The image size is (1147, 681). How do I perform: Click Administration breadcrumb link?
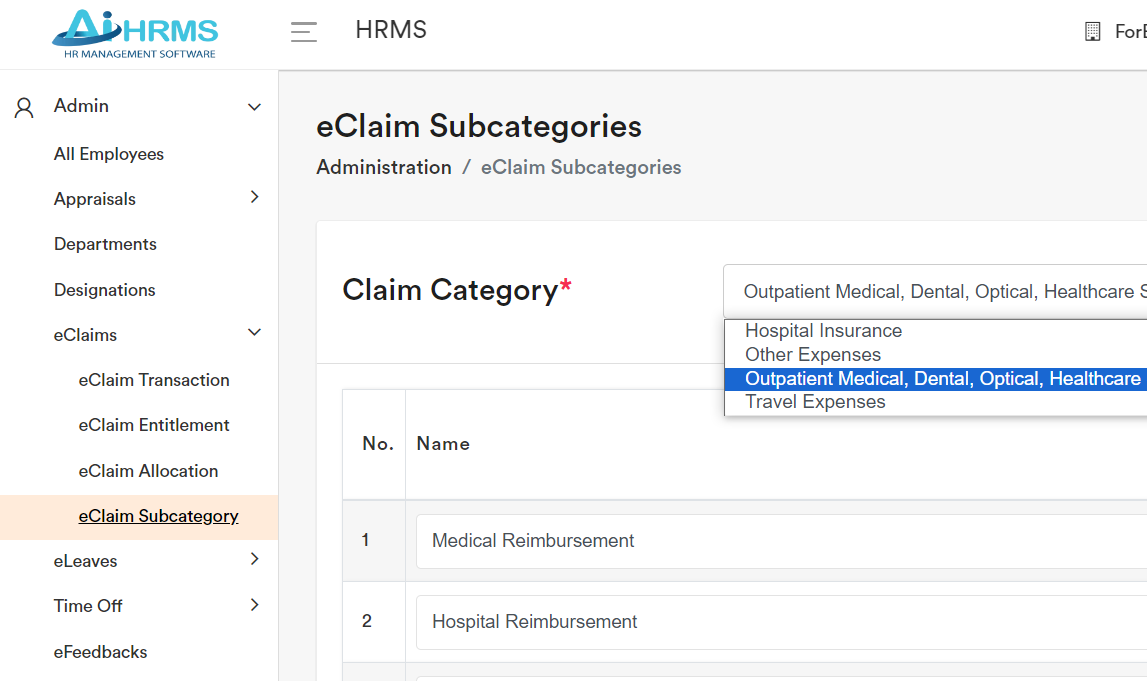[x=384, y=167]
